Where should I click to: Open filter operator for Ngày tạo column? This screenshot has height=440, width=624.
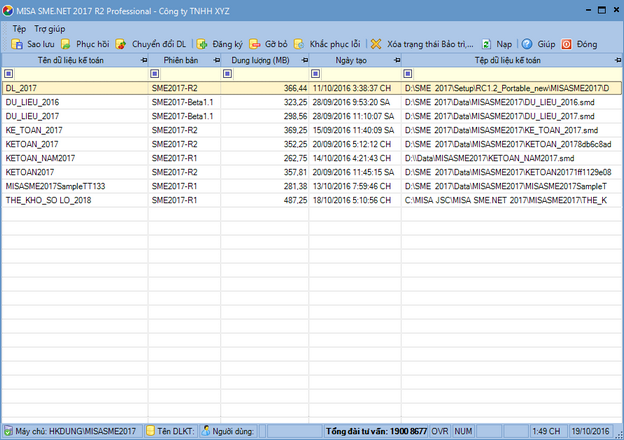click(x=315, y=74)
